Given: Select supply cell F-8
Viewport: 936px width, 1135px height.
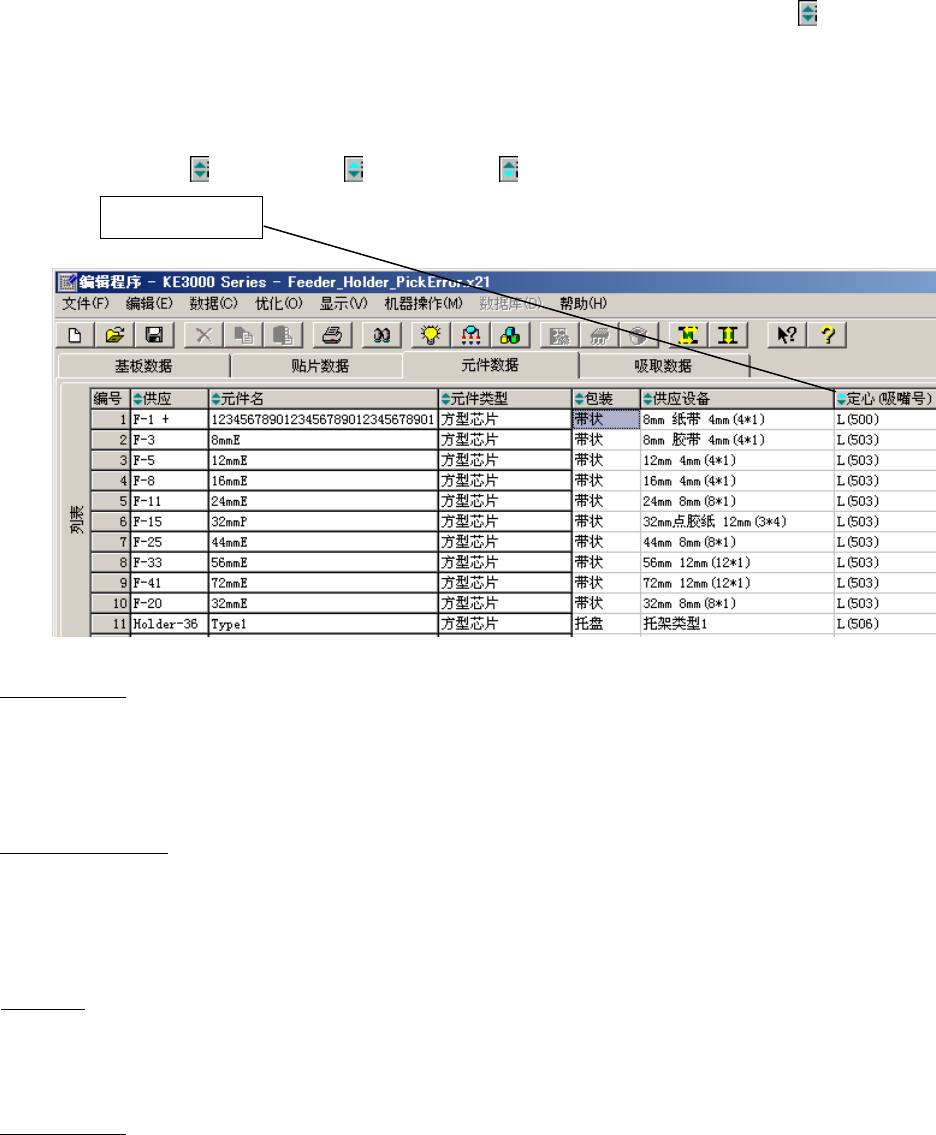Looking at the screenshot, I should [169, 481].
